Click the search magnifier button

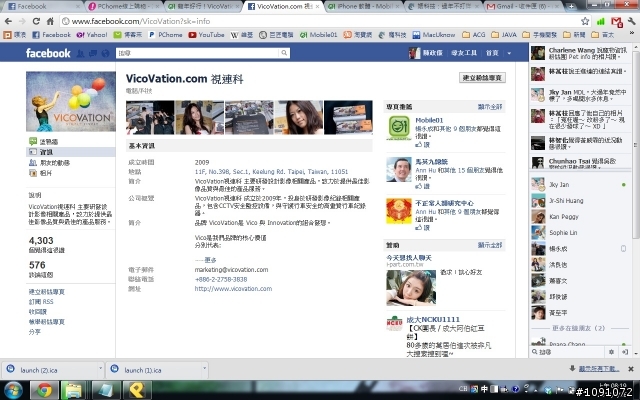[284, 53]
